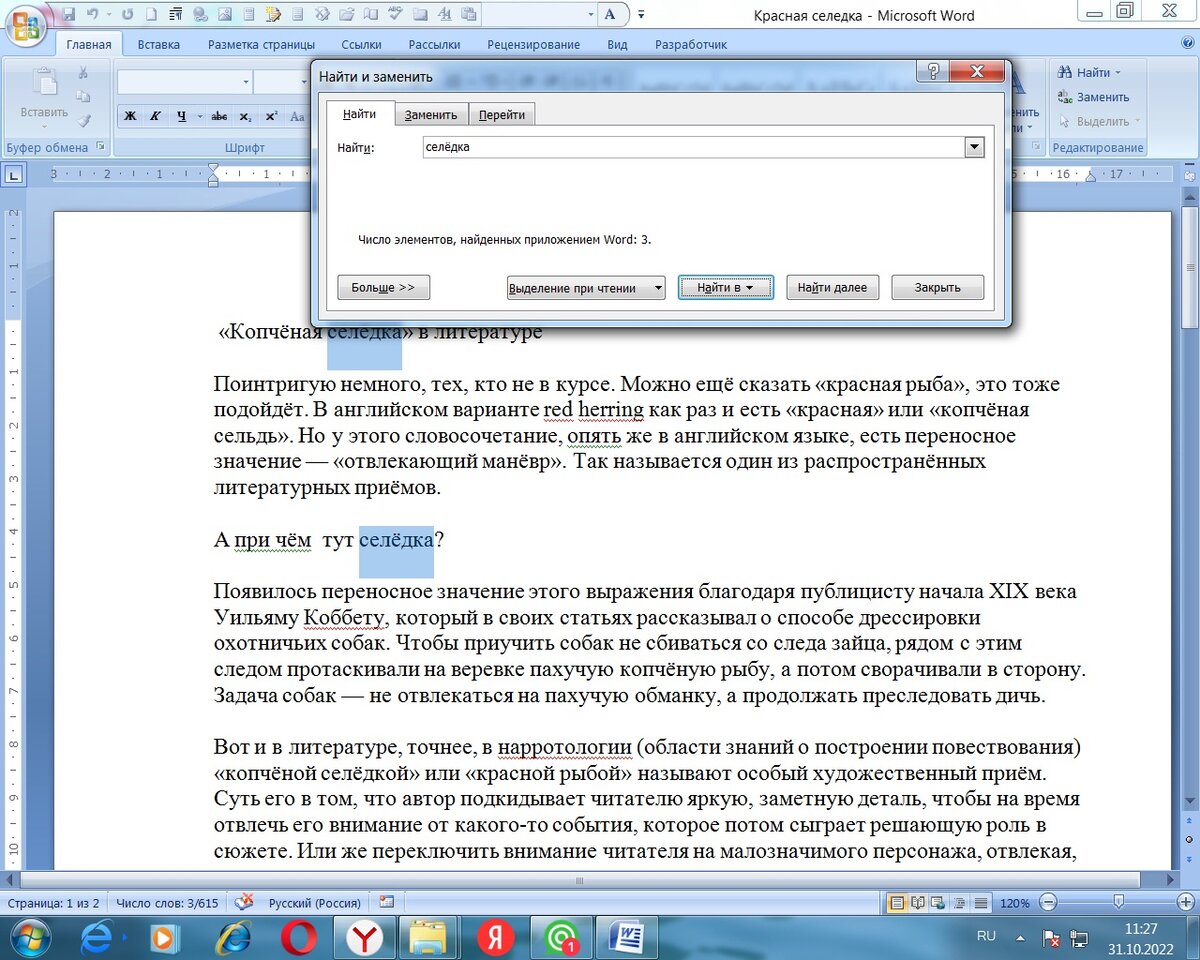Toggle strikethrough (abc) formatting
The height and width of the screenshot is (960, 1200).
point(219,116)
